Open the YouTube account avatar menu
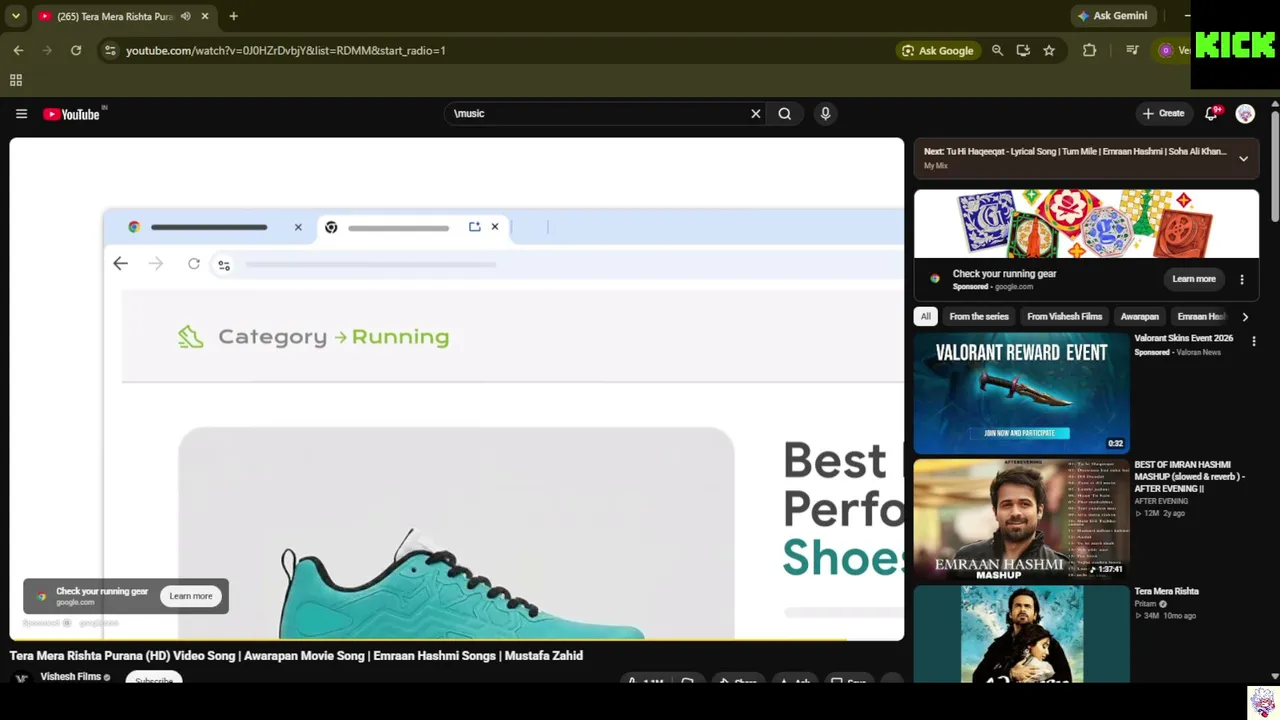1280x720 pixels. click(x=1245, y=114)
